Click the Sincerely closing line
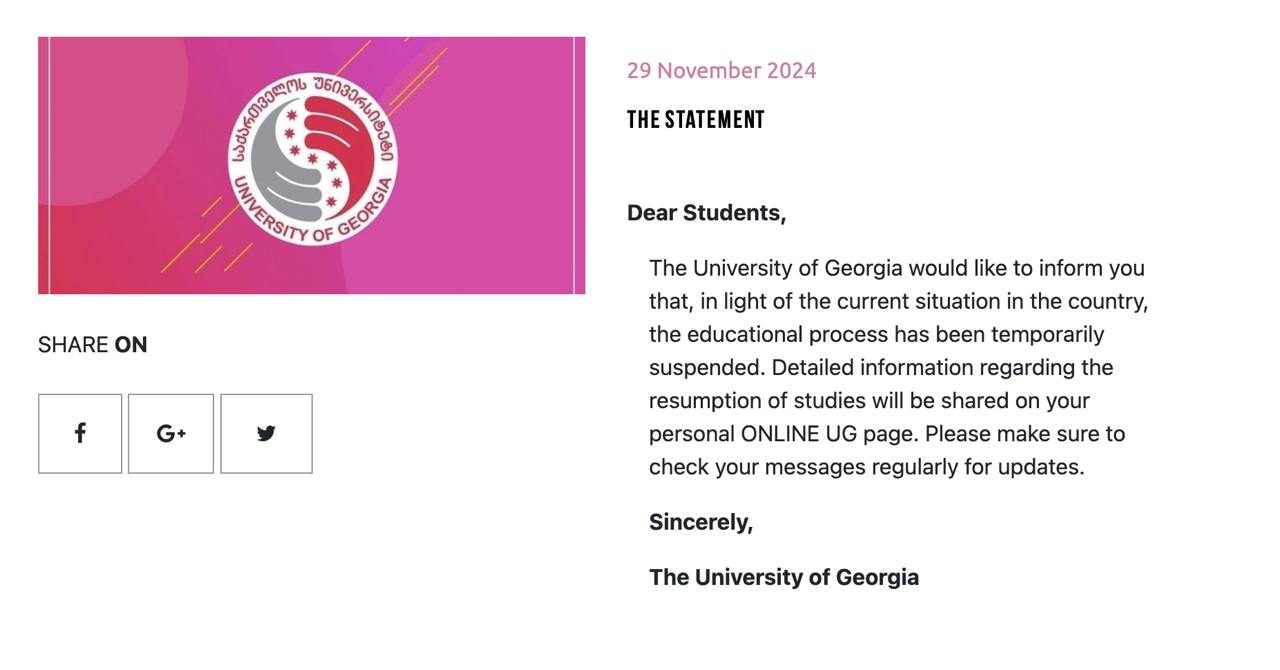This screenshot has width=1280, height=670. 701,522
